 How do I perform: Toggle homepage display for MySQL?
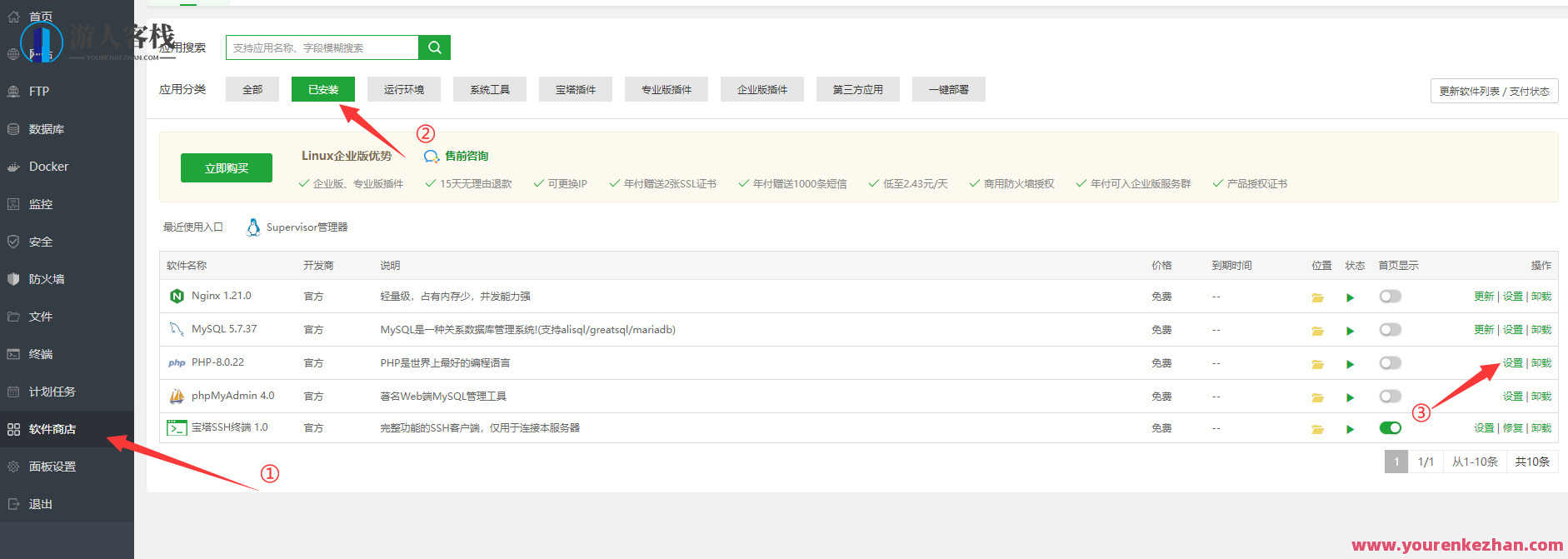[1390, 330]
